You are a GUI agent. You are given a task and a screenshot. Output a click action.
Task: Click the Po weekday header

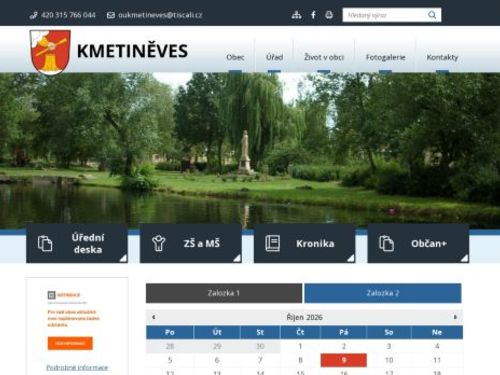pyautogui.click(x=170, y=332)
